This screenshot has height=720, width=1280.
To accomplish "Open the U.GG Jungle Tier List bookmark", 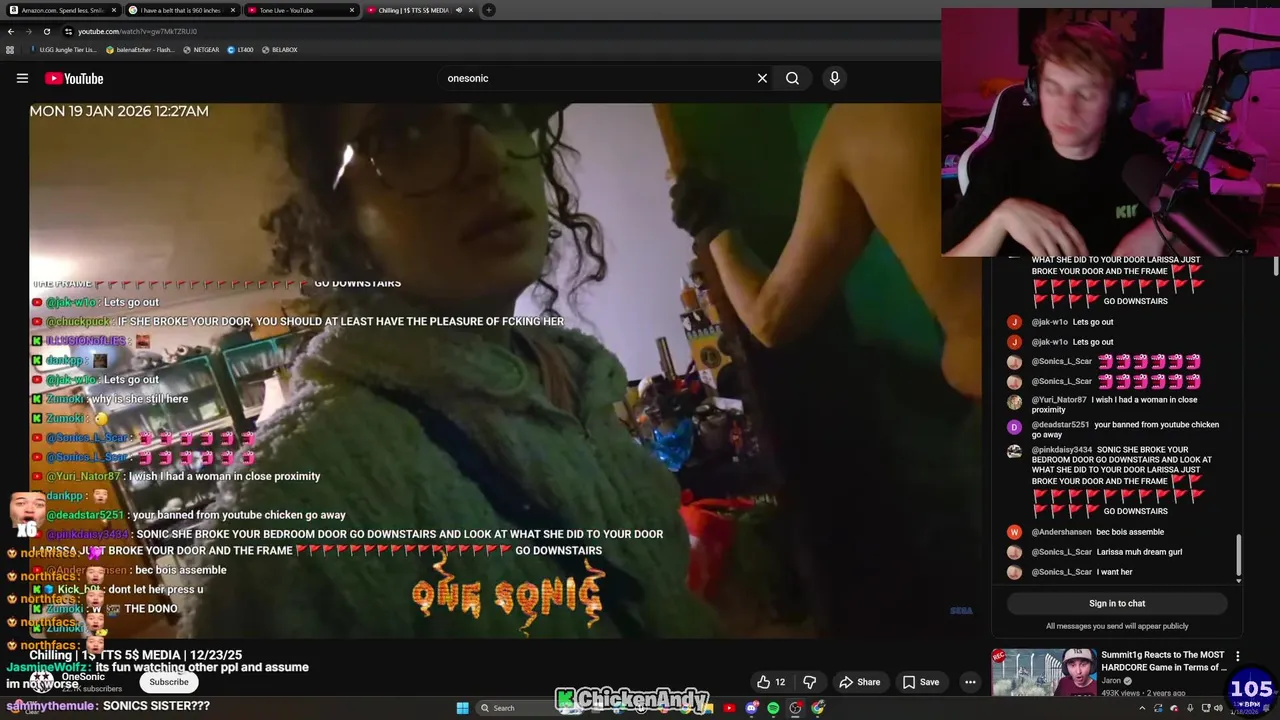I will click(x=62, y=49).
